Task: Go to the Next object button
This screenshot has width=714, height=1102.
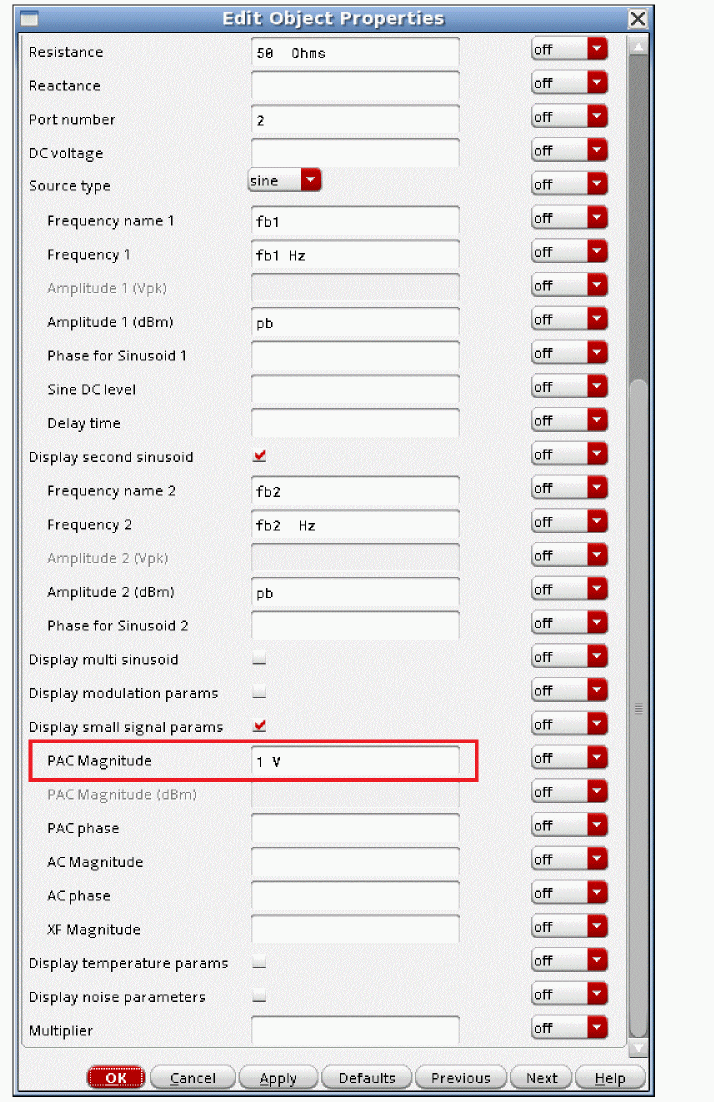Action: [541, 1078]
